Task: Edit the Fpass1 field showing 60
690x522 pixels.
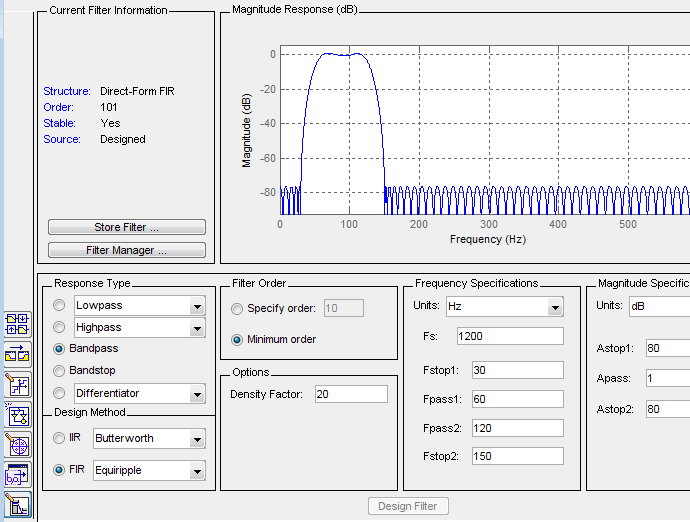Action: click(x=518, y=399)
